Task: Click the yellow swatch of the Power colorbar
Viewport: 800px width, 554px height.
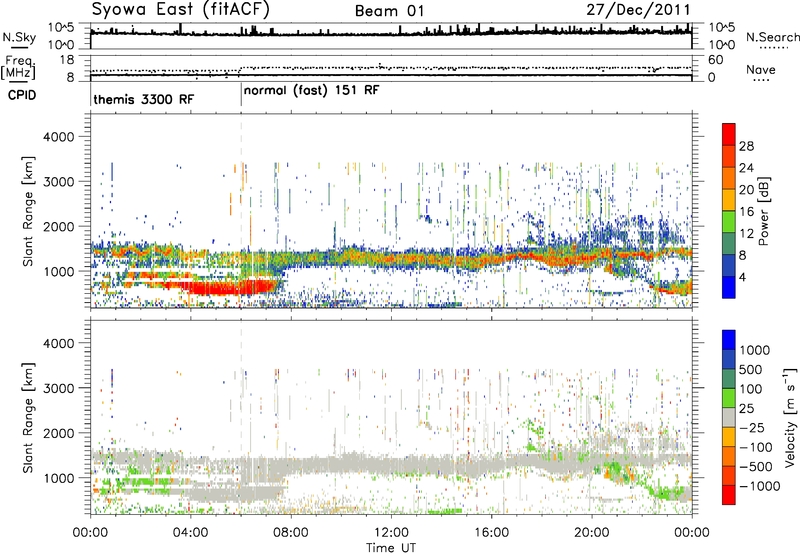Action: tap(729, 200)
